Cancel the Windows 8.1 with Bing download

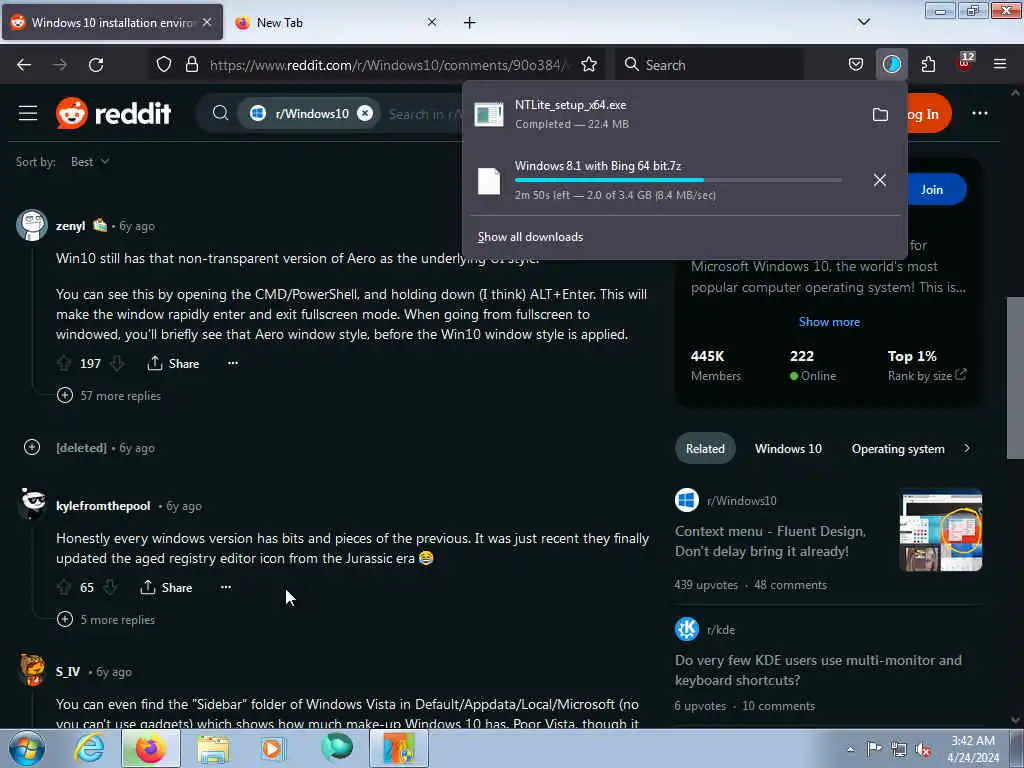pyautogui.click(x=880, y=180)
